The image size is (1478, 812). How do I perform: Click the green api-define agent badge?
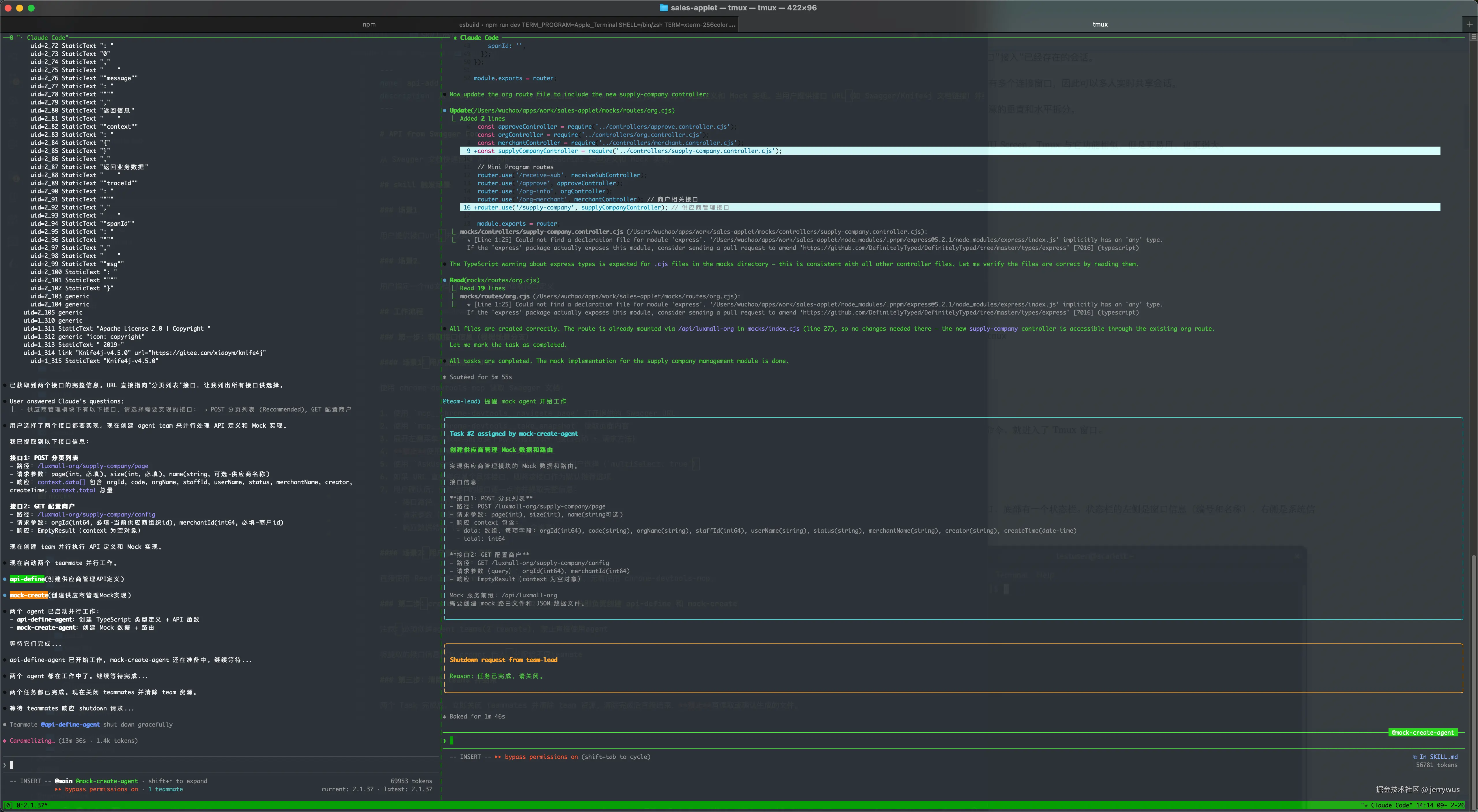[27, 579]
